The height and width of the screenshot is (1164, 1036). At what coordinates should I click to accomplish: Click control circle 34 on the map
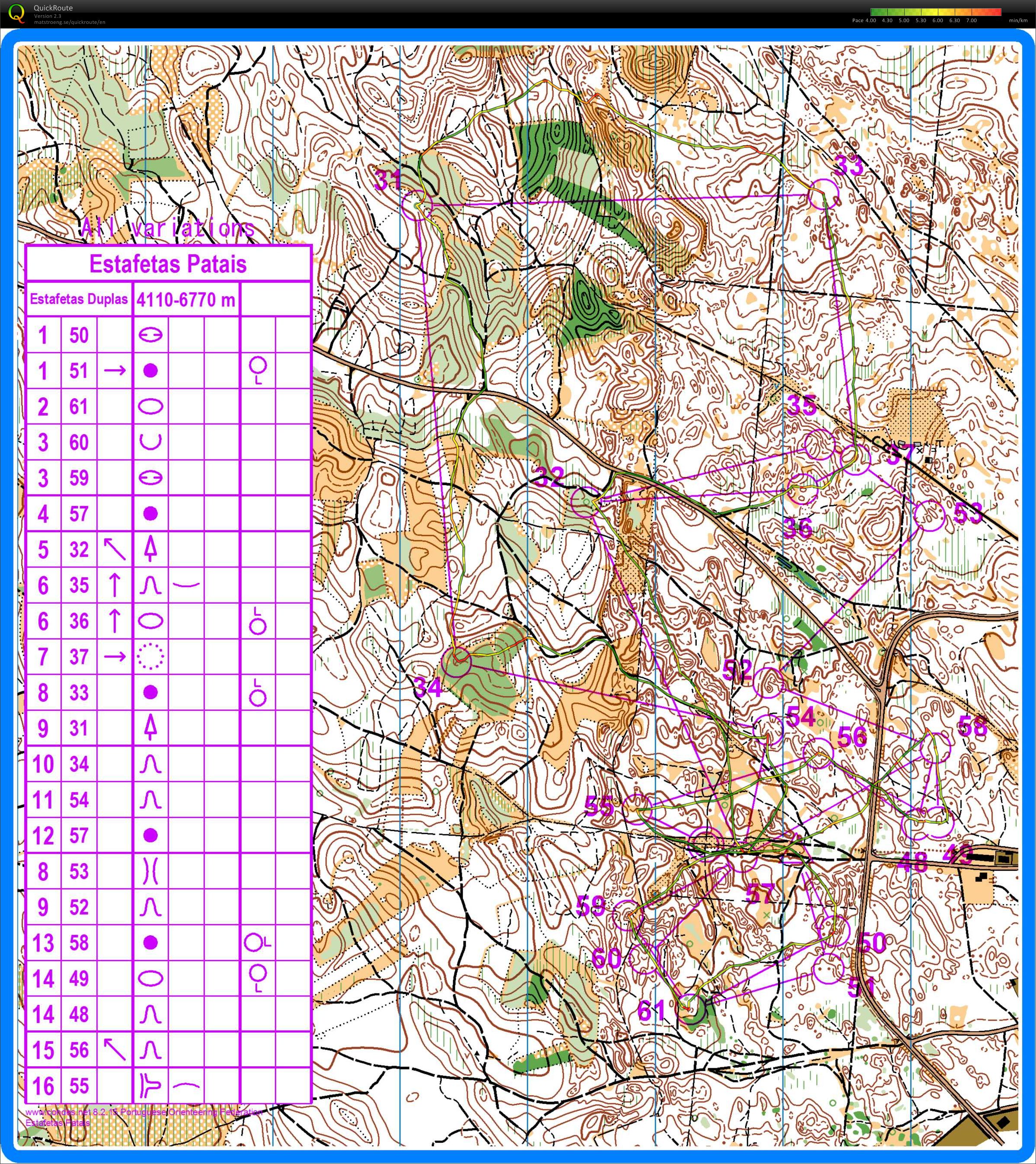(x=457, y=662)
